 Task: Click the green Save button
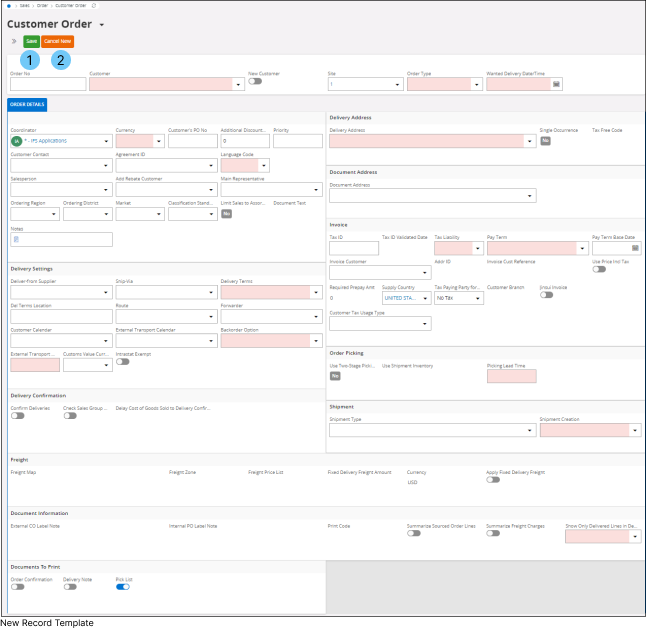pos(32,42)
